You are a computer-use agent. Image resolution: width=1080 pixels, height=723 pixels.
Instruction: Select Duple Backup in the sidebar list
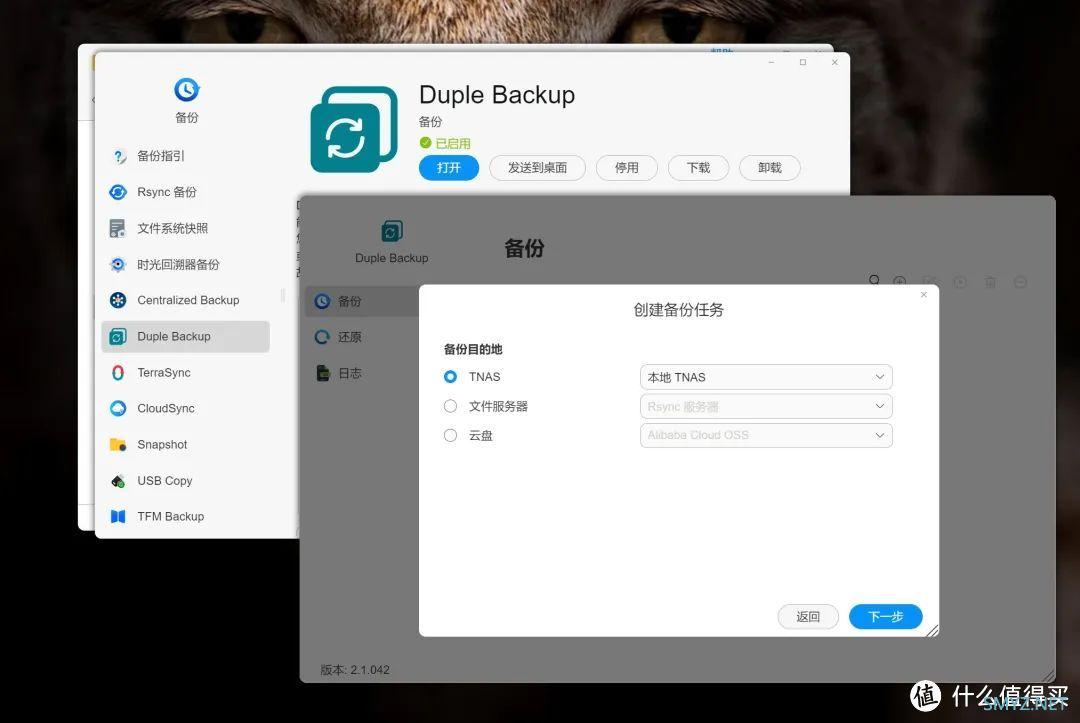185,336
